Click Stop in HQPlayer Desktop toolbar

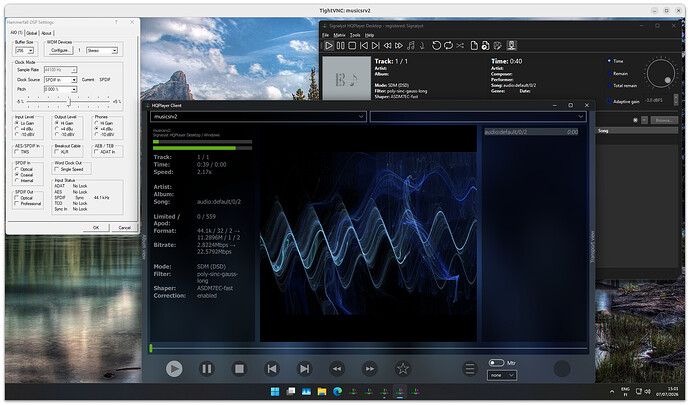point(352,45)
